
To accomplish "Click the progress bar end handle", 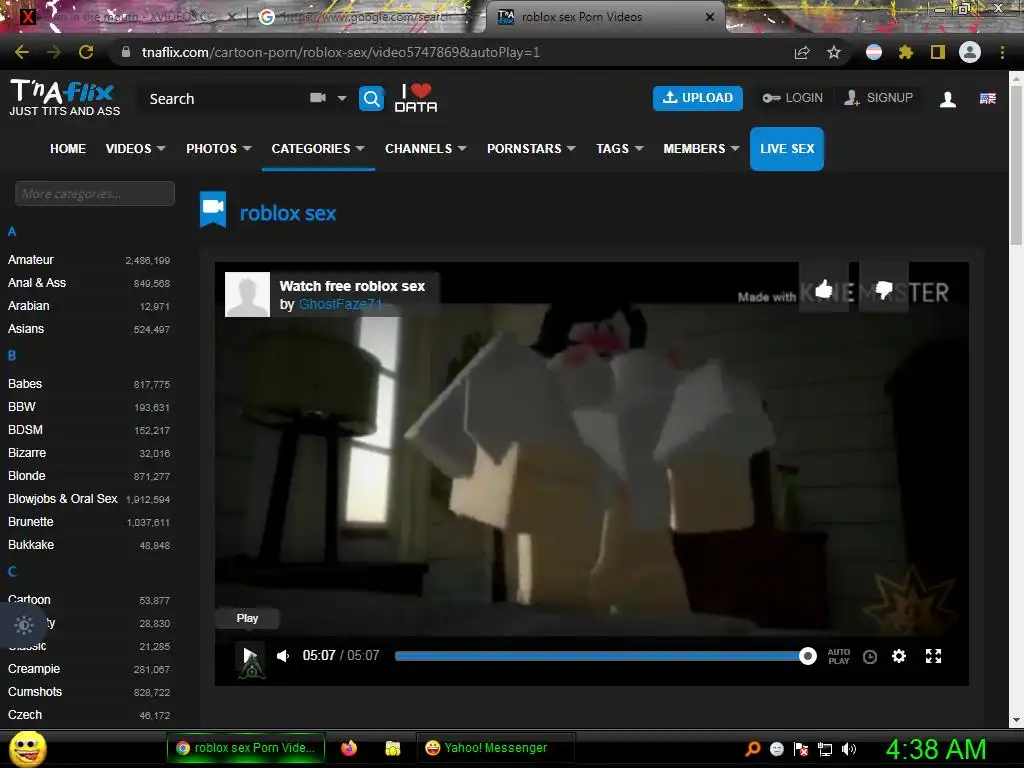I will 808,656.
